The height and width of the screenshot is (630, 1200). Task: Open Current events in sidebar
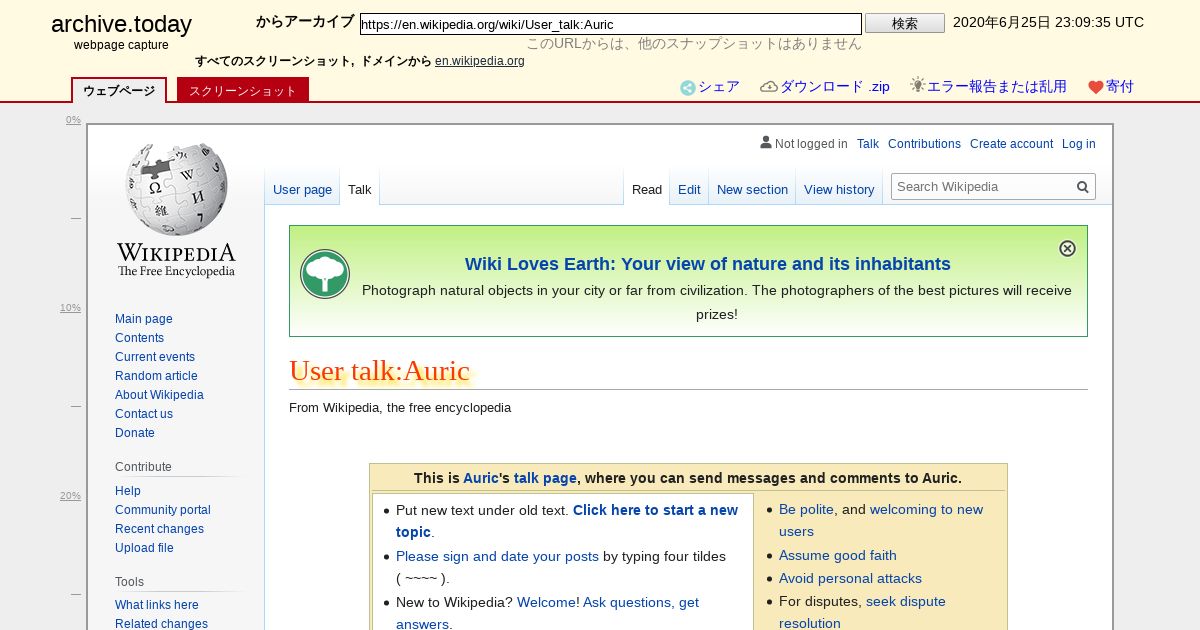pos(155,357)
